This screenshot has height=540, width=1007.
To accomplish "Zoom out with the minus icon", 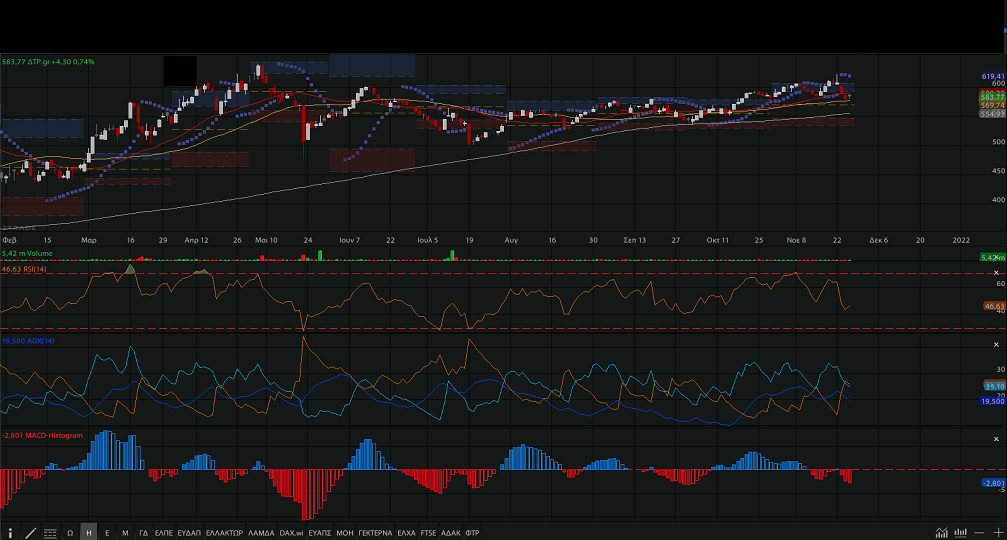I will (981, 532).
